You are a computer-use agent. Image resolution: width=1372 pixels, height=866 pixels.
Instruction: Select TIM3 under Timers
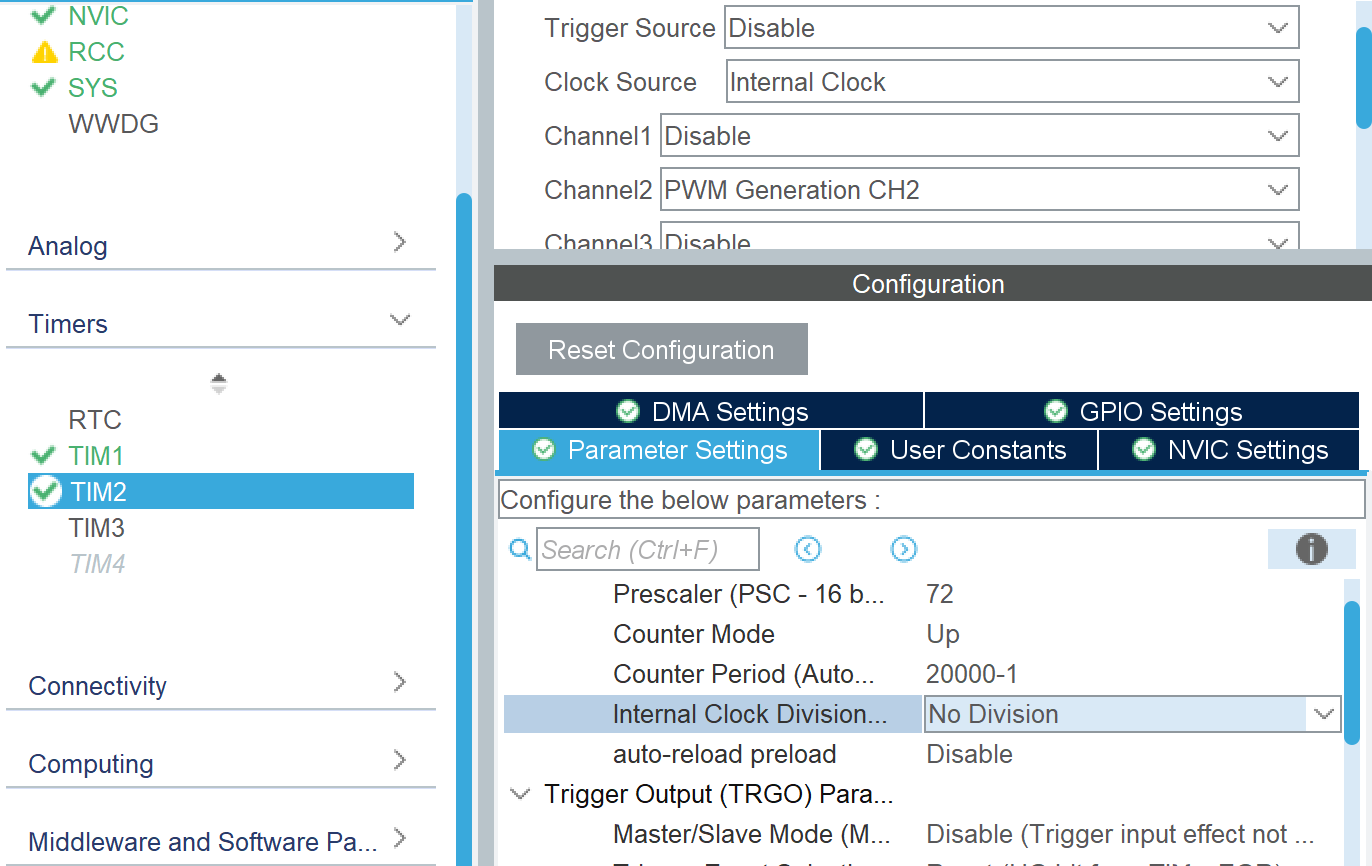[96, 527]
